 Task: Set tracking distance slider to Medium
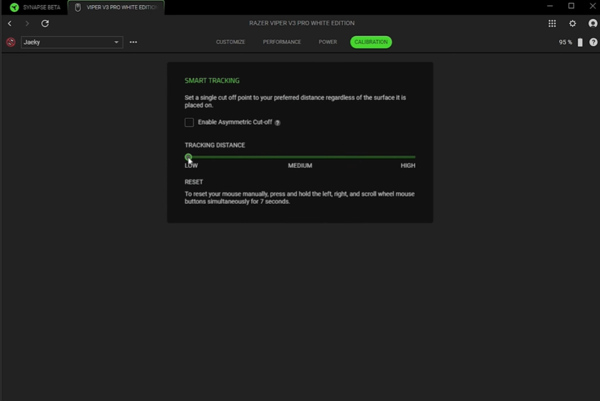coord(301,157)
